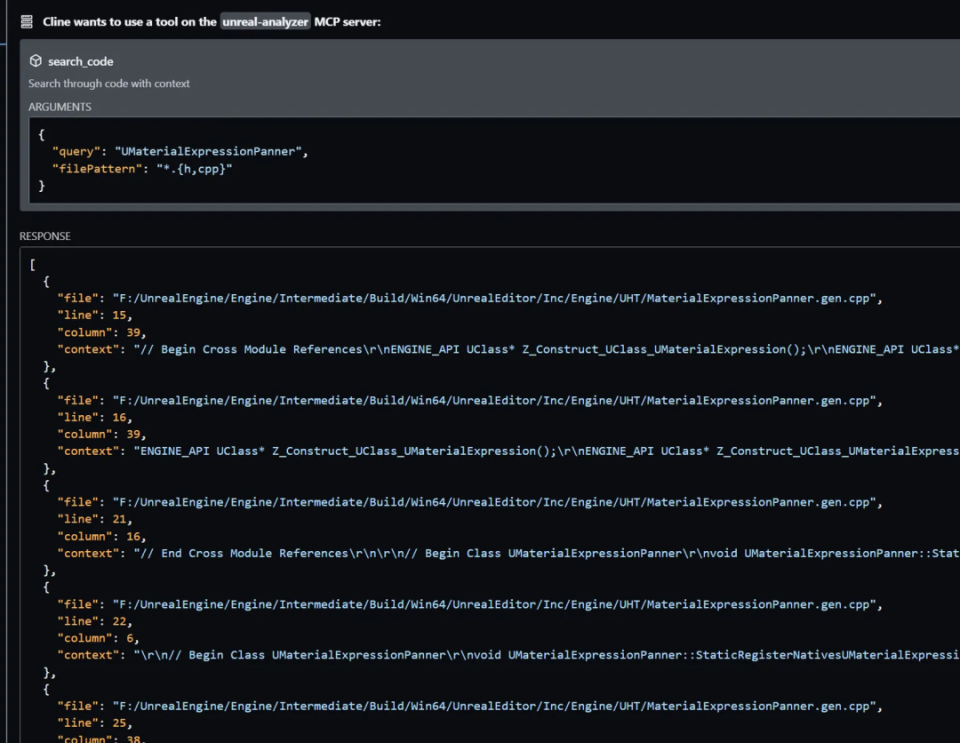Click the context string starting "// Begin Cross Module"

pos(546,349)
